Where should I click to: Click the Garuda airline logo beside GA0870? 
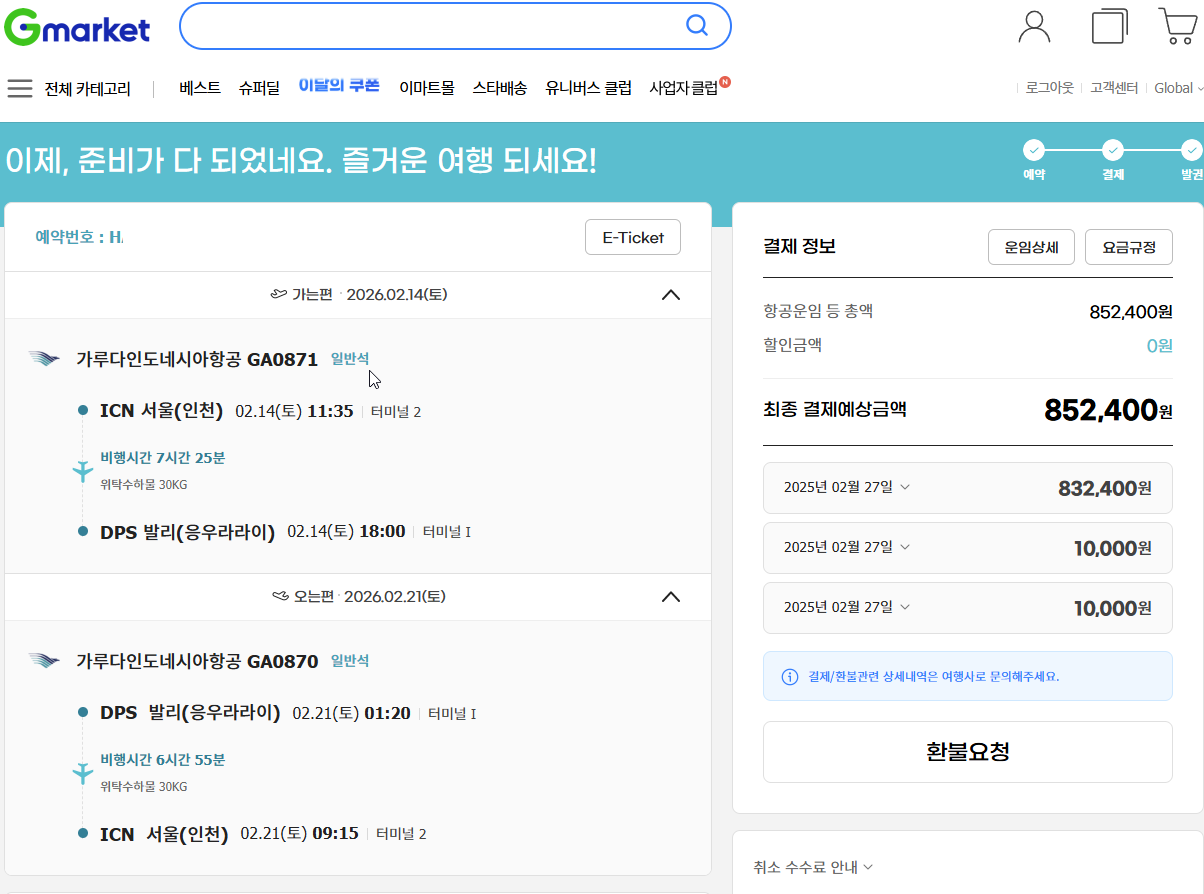coord(44,661)
